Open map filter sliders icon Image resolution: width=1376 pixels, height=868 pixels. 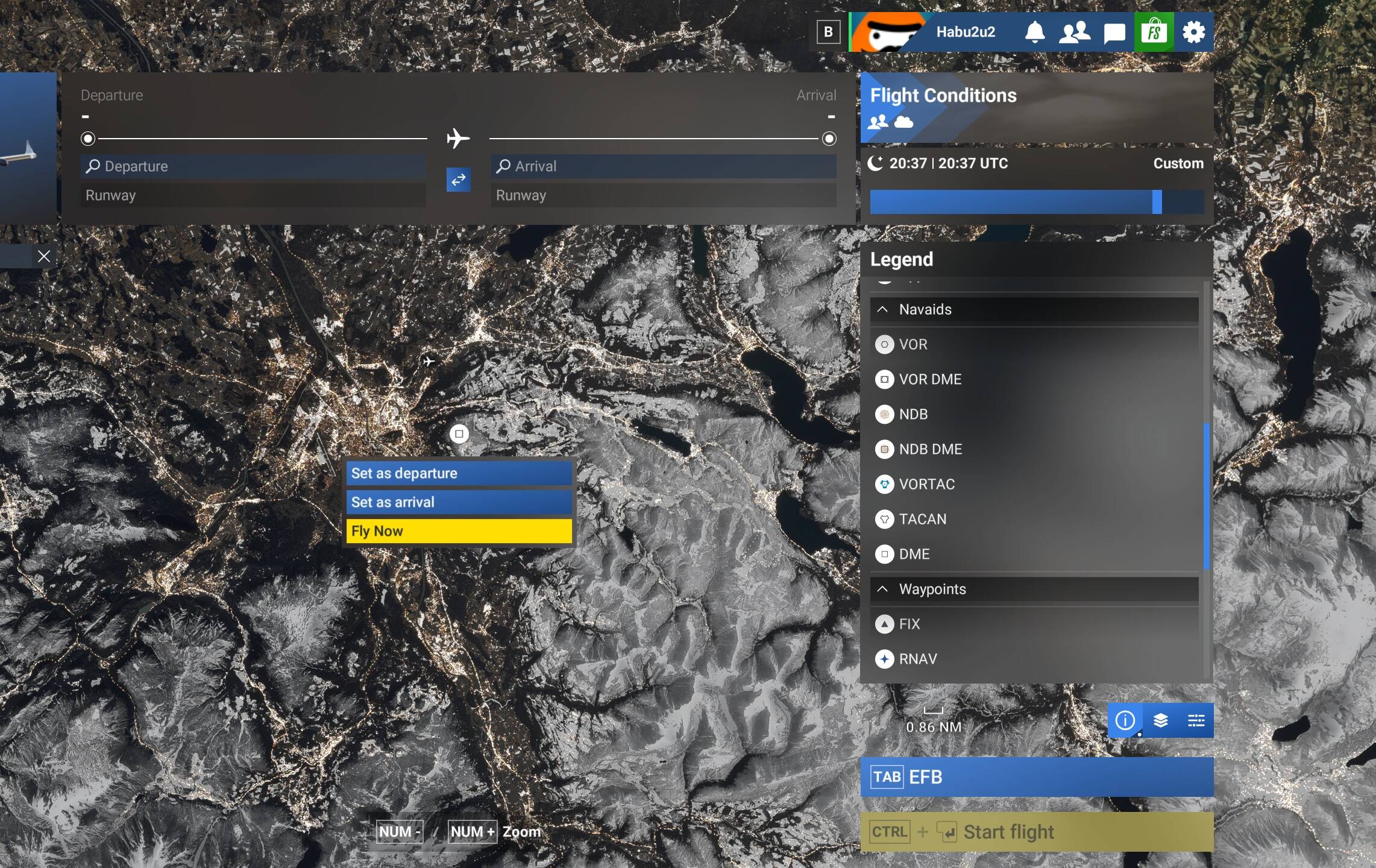1196,720
